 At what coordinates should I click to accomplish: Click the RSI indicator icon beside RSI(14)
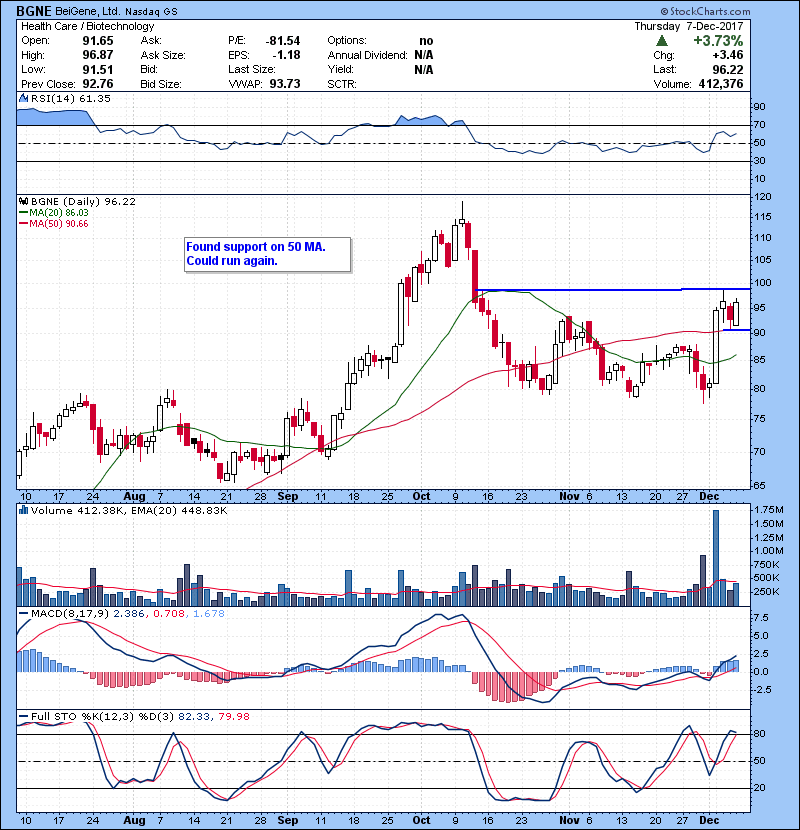23,98
